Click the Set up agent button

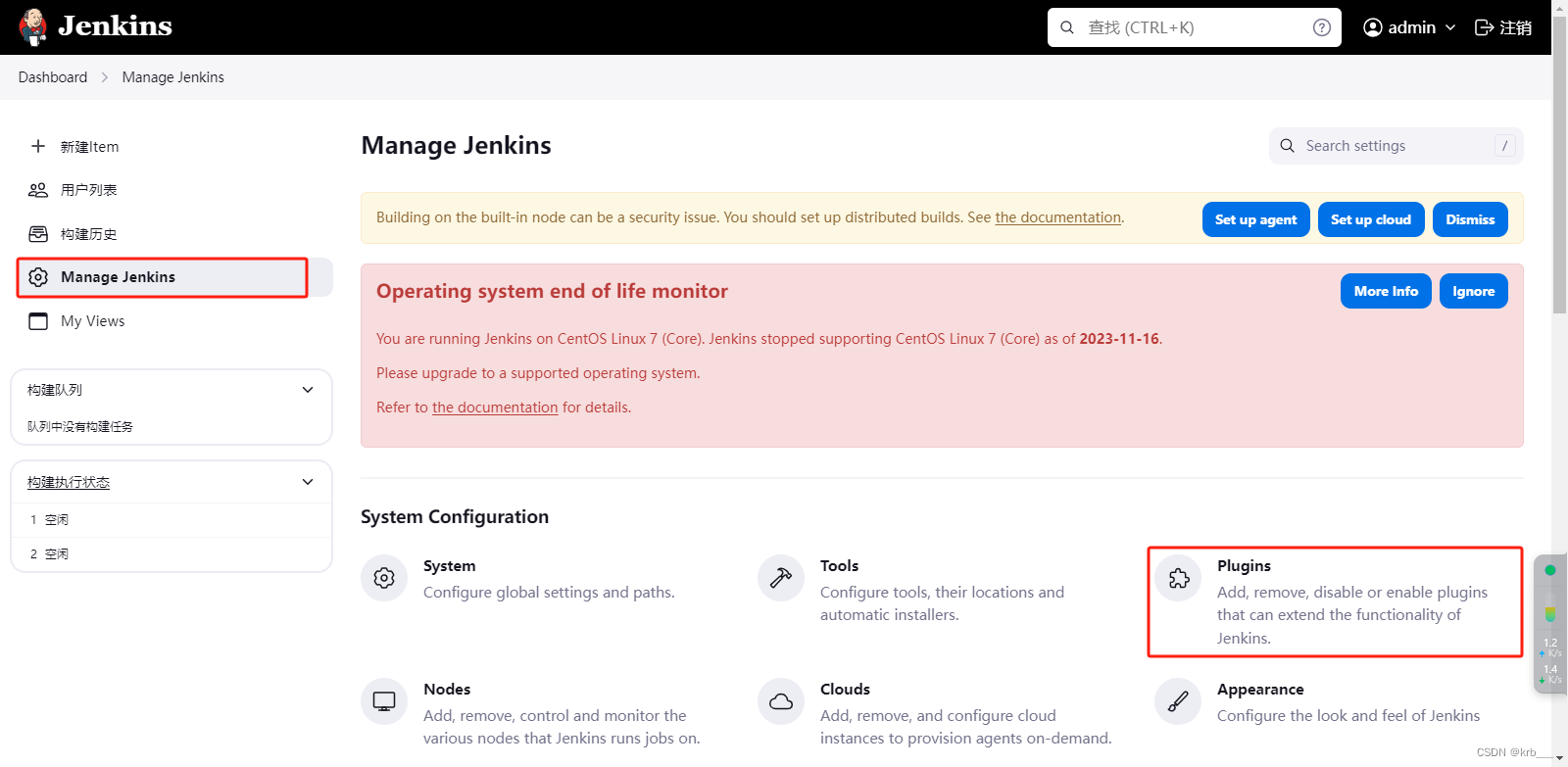[1255, 219]
